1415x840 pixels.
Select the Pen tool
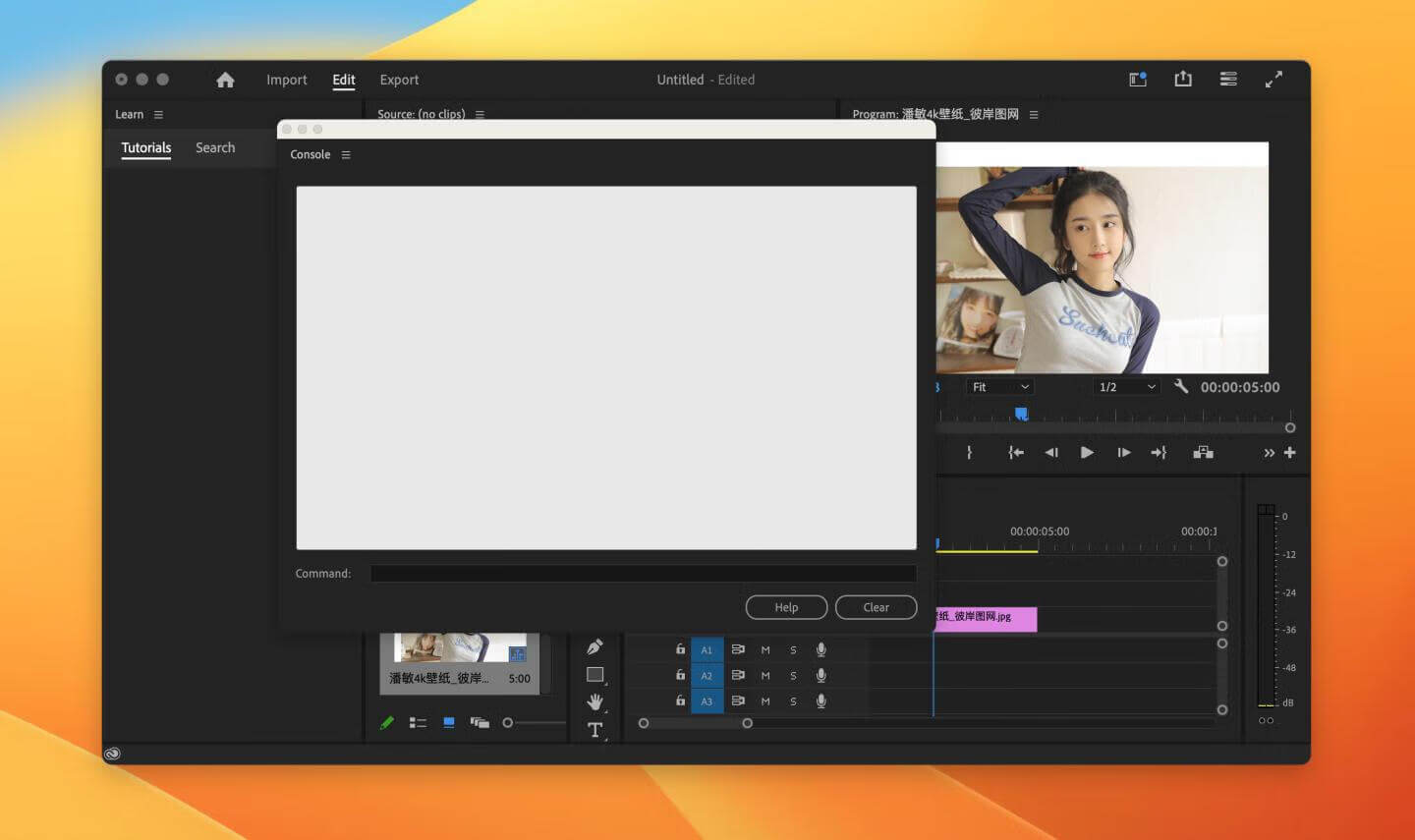(594, 647)
